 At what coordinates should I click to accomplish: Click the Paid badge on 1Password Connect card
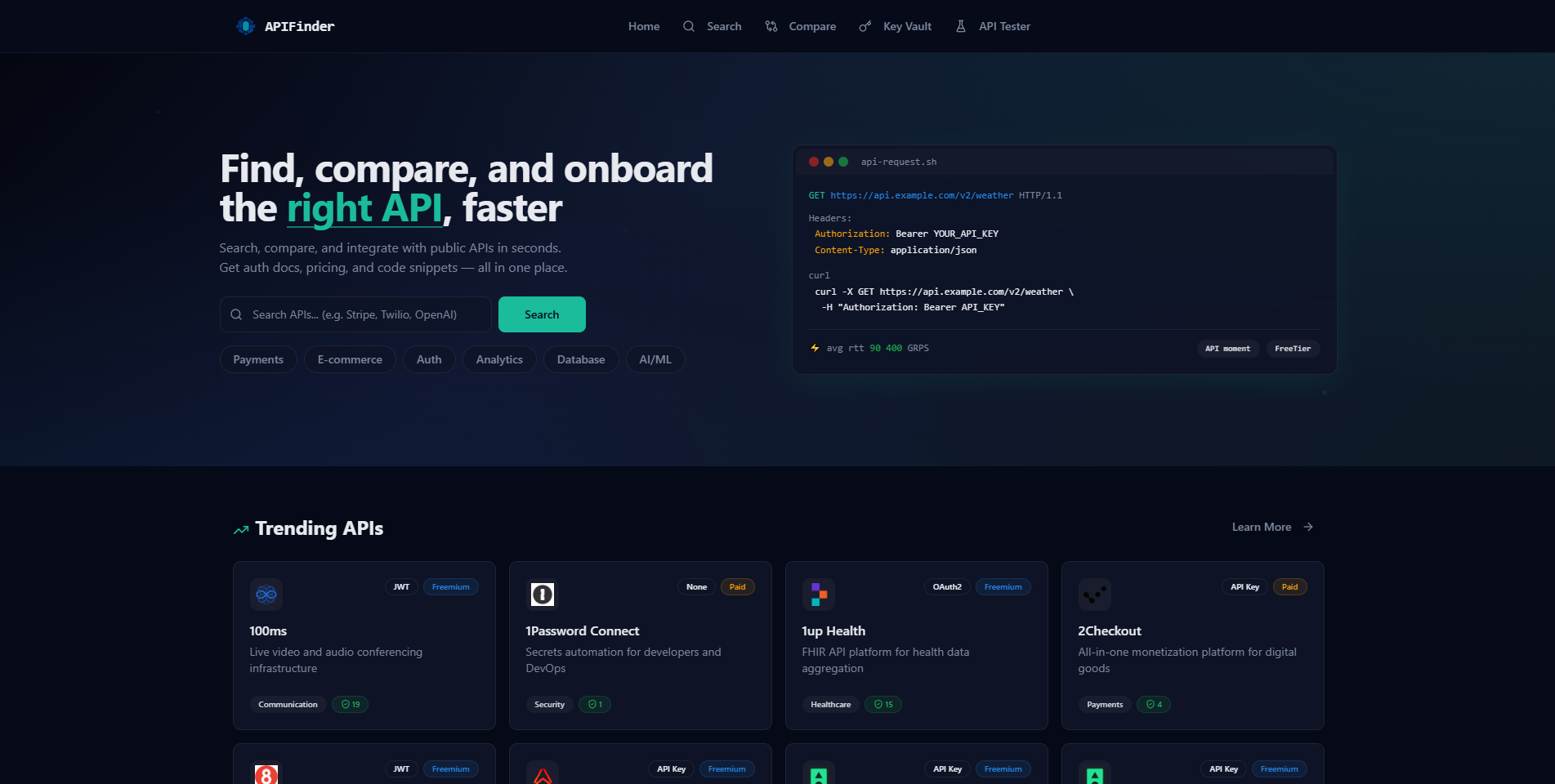point(738,587)
